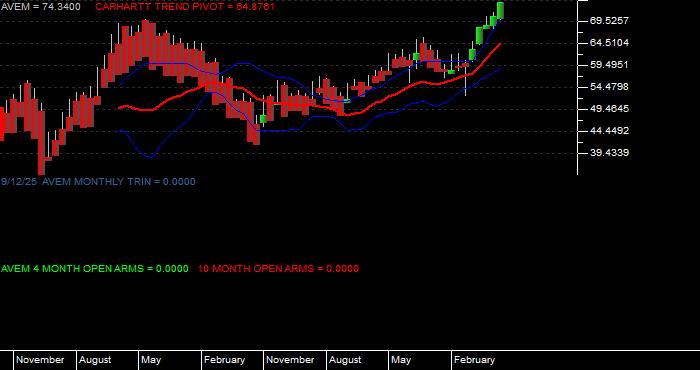The width and height of the screenshot is (700, 370).
Task: Click the CARHARTT TREND PIVOT = 64.8761 label
Action: pos(185,7)
